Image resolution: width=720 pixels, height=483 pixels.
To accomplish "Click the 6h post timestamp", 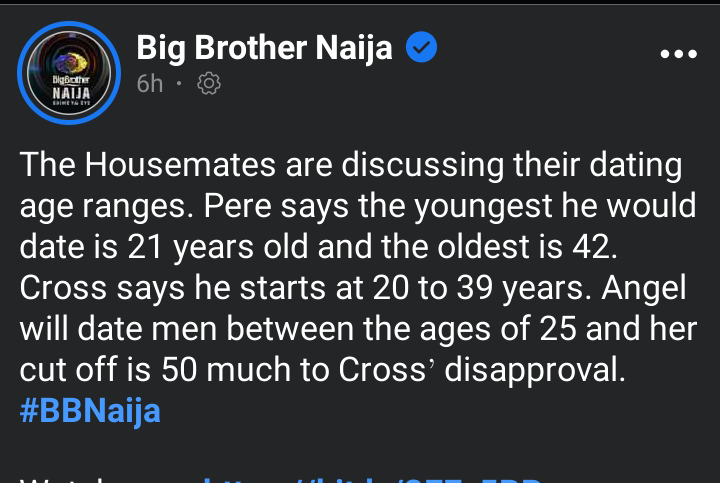I will pyautogui.click(x=150, y=85).
